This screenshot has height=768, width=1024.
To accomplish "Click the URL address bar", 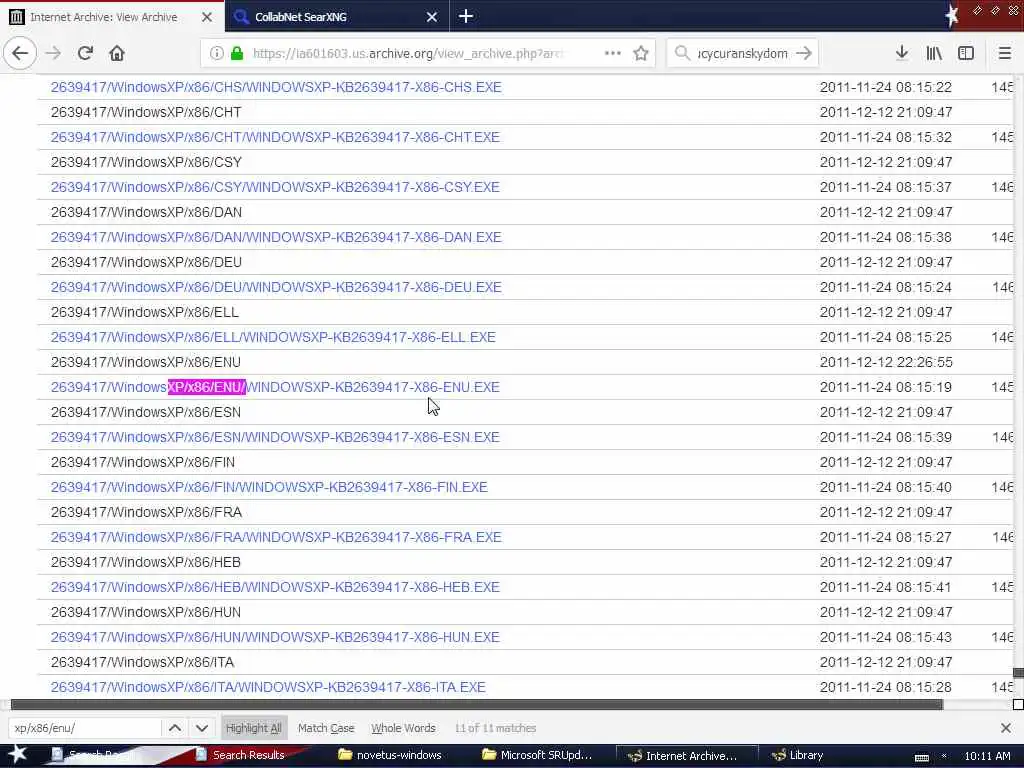I will 408,53.
